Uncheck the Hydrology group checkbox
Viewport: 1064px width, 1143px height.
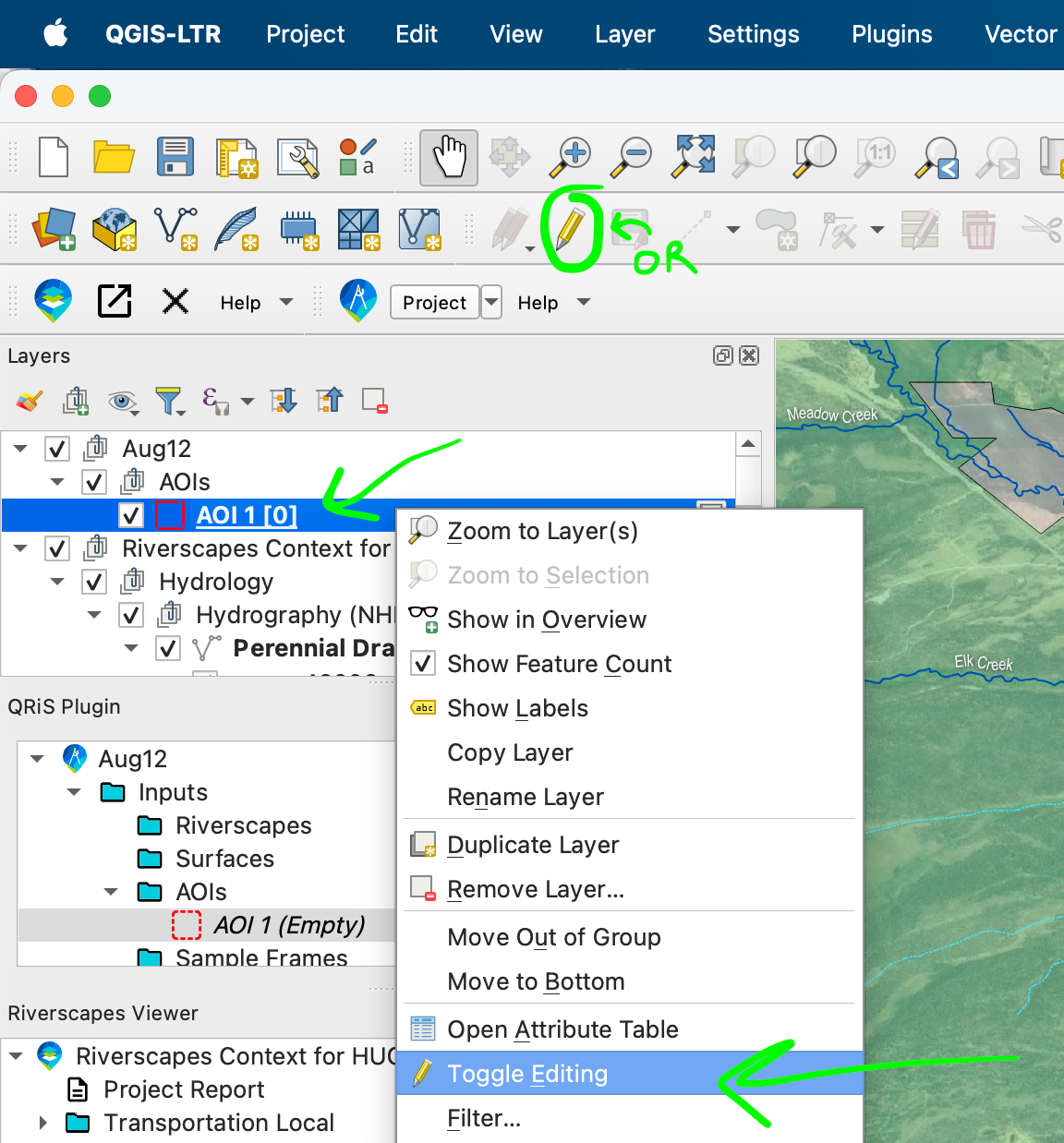point(94,582)
